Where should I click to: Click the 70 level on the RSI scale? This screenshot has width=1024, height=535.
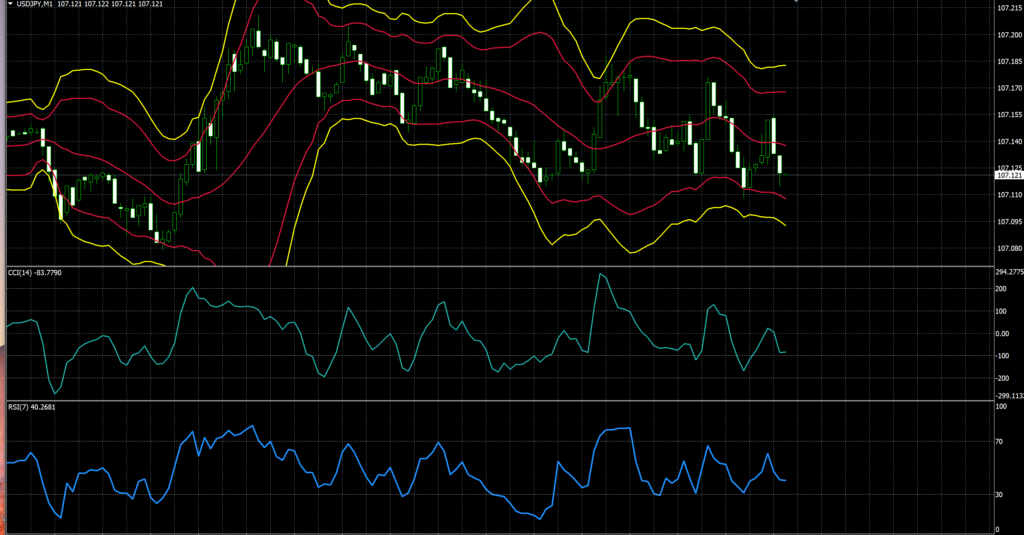999,442
